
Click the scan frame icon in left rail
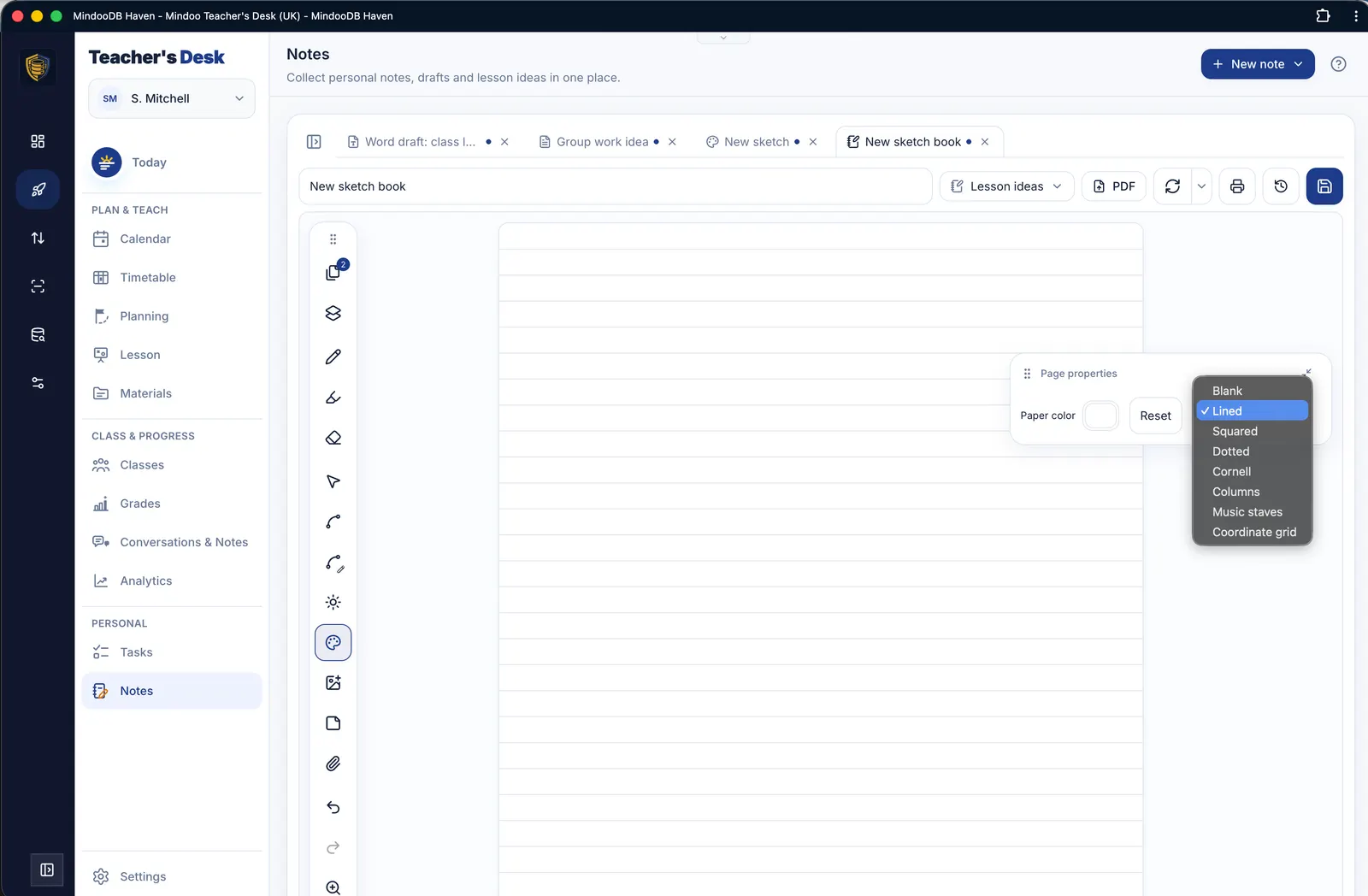coord(38,286)
